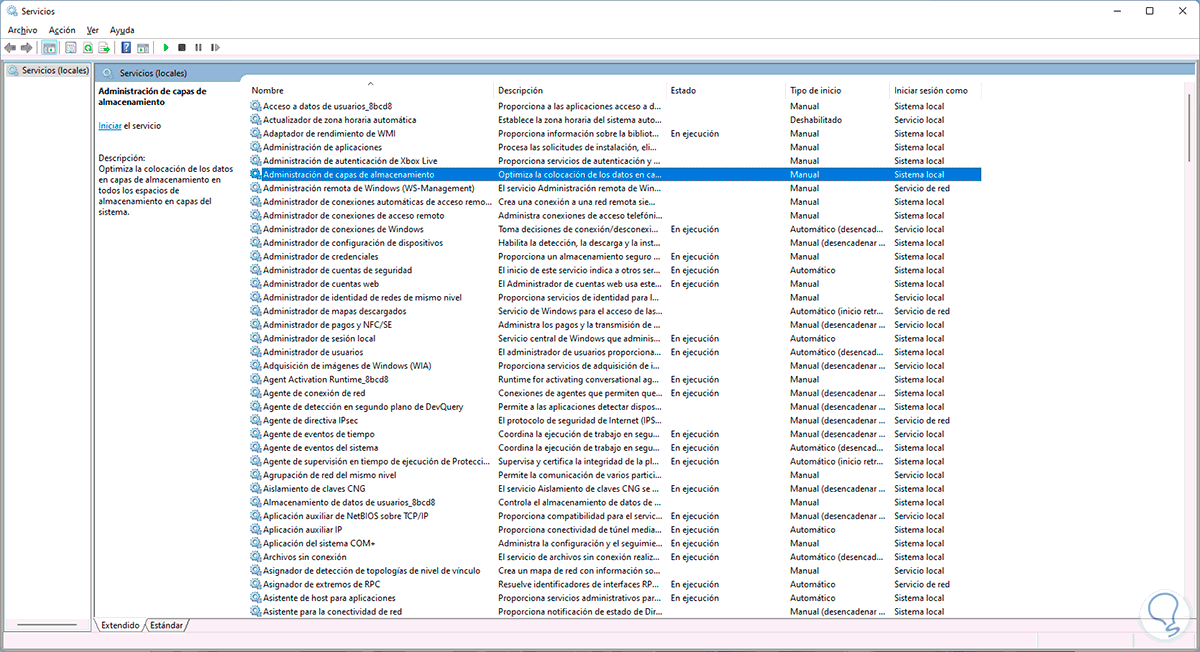Click the gear icon of Agente de directiva IPsec
Screen dimensions: 1200x652
pyautogui.click(x=255, y=420)
